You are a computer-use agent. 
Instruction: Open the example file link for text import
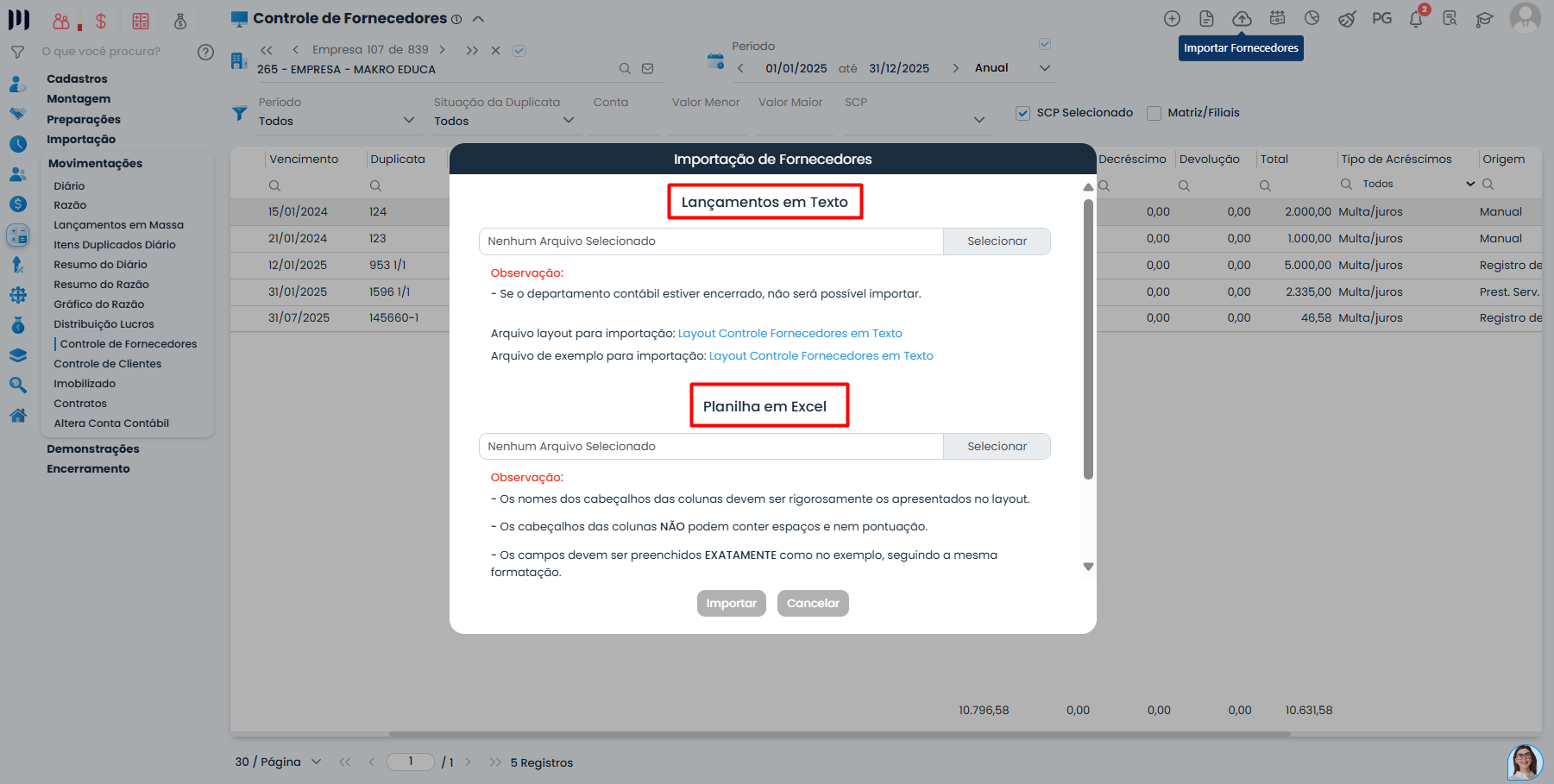coord(821,356)
